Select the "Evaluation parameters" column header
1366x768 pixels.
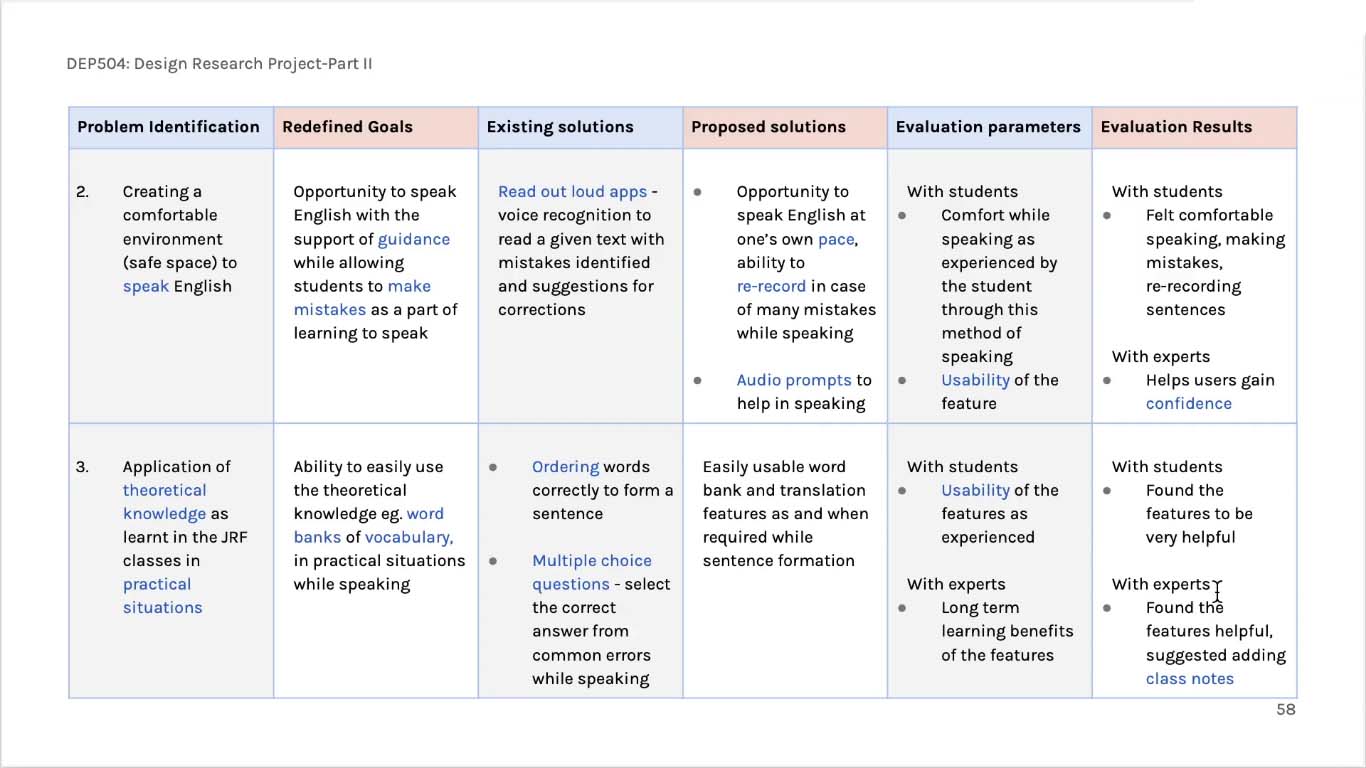987,127
